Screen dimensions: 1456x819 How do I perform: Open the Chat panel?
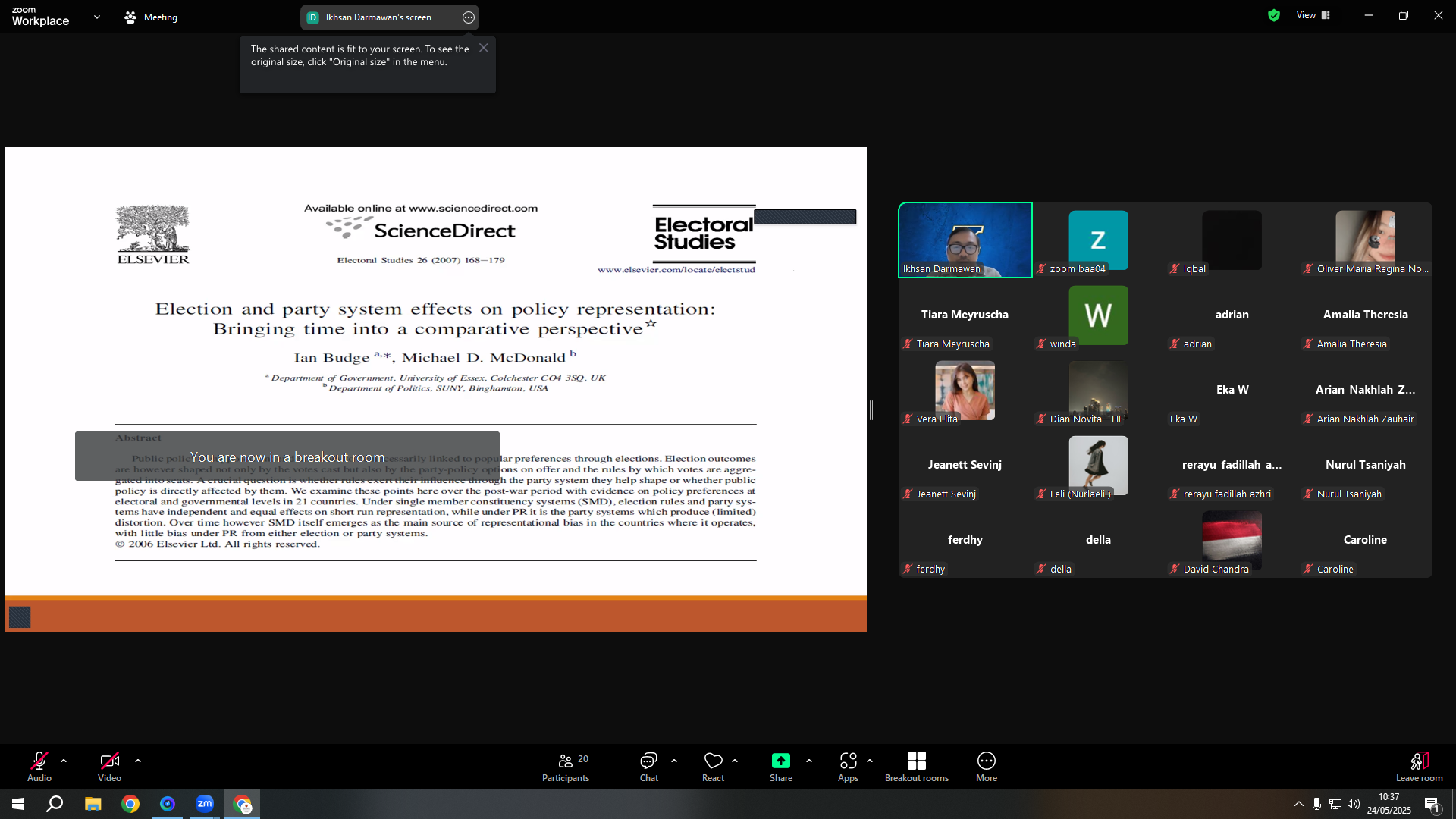click(649, 767)
